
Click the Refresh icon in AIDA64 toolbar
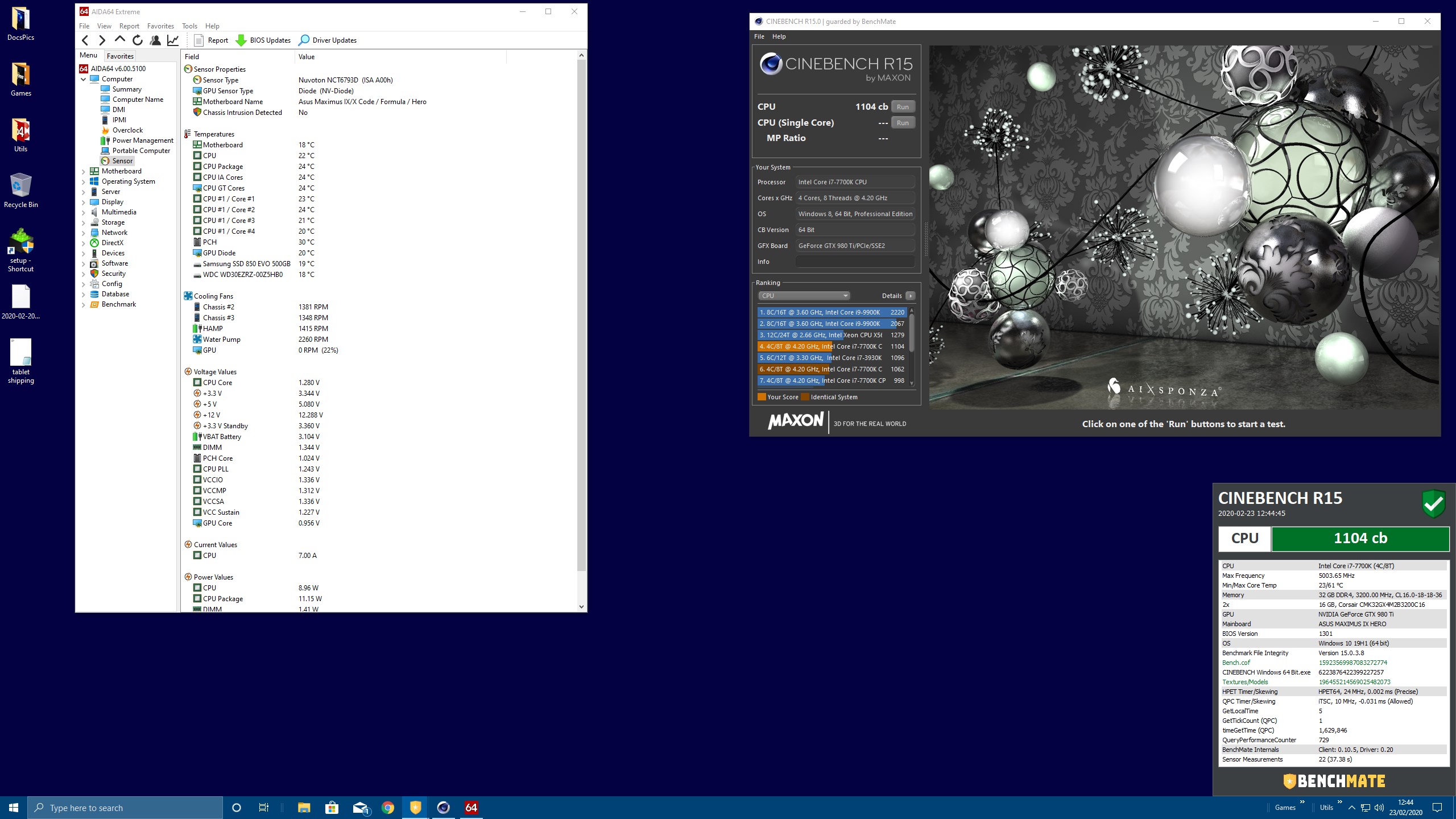click(137, 40)
